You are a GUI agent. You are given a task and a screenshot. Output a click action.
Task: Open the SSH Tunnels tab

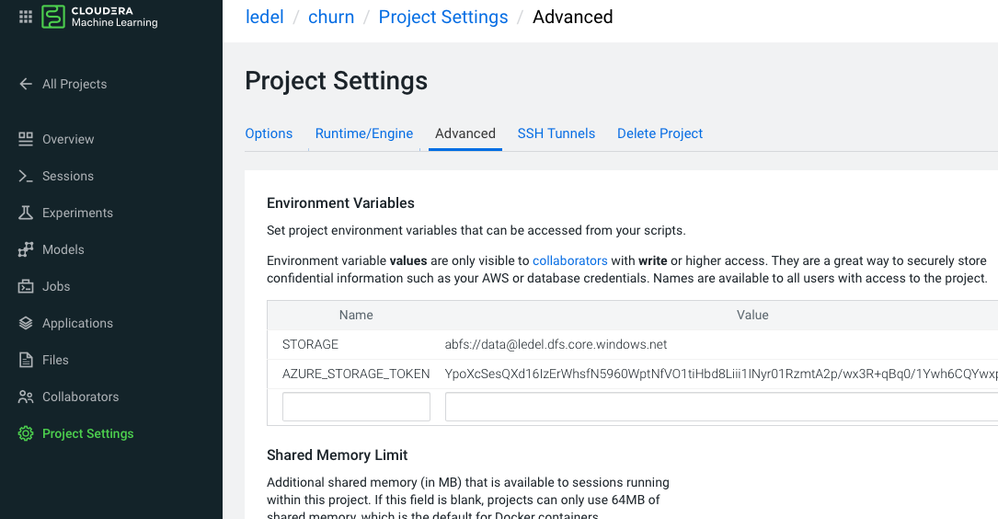pyautogui.click(x=556, y=134)
